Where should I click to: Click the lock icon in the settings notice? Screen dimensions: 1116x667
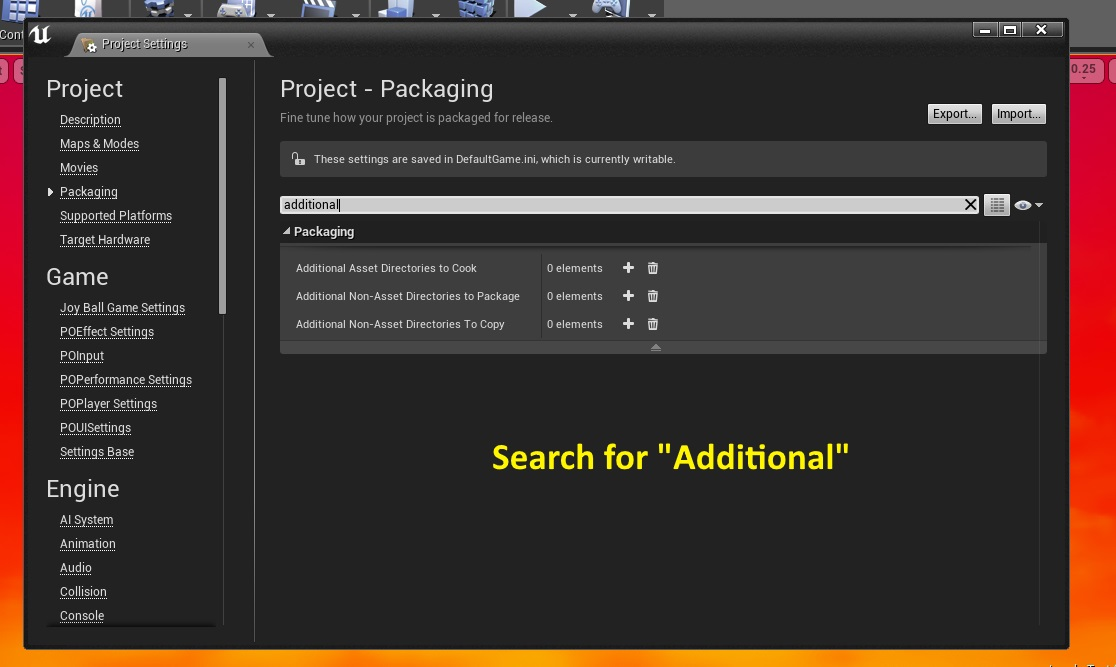[298, 159]
